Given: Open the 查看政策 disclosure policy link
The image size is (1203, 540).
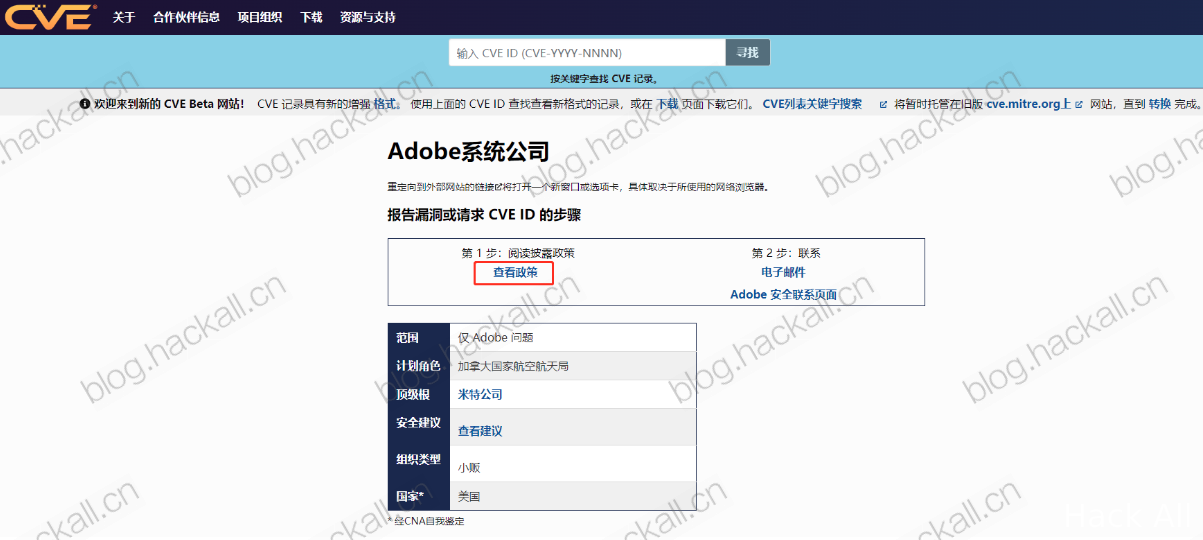Looking at the screenshot, I should tap(515, 272).
